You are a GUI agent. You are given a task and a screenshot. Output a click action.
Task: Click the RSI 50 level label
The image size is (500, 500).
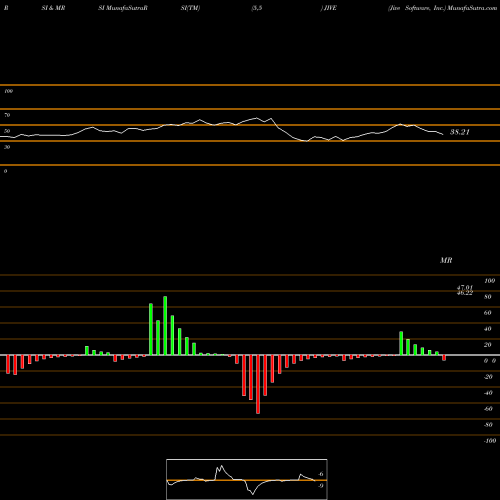coord(7,131)
